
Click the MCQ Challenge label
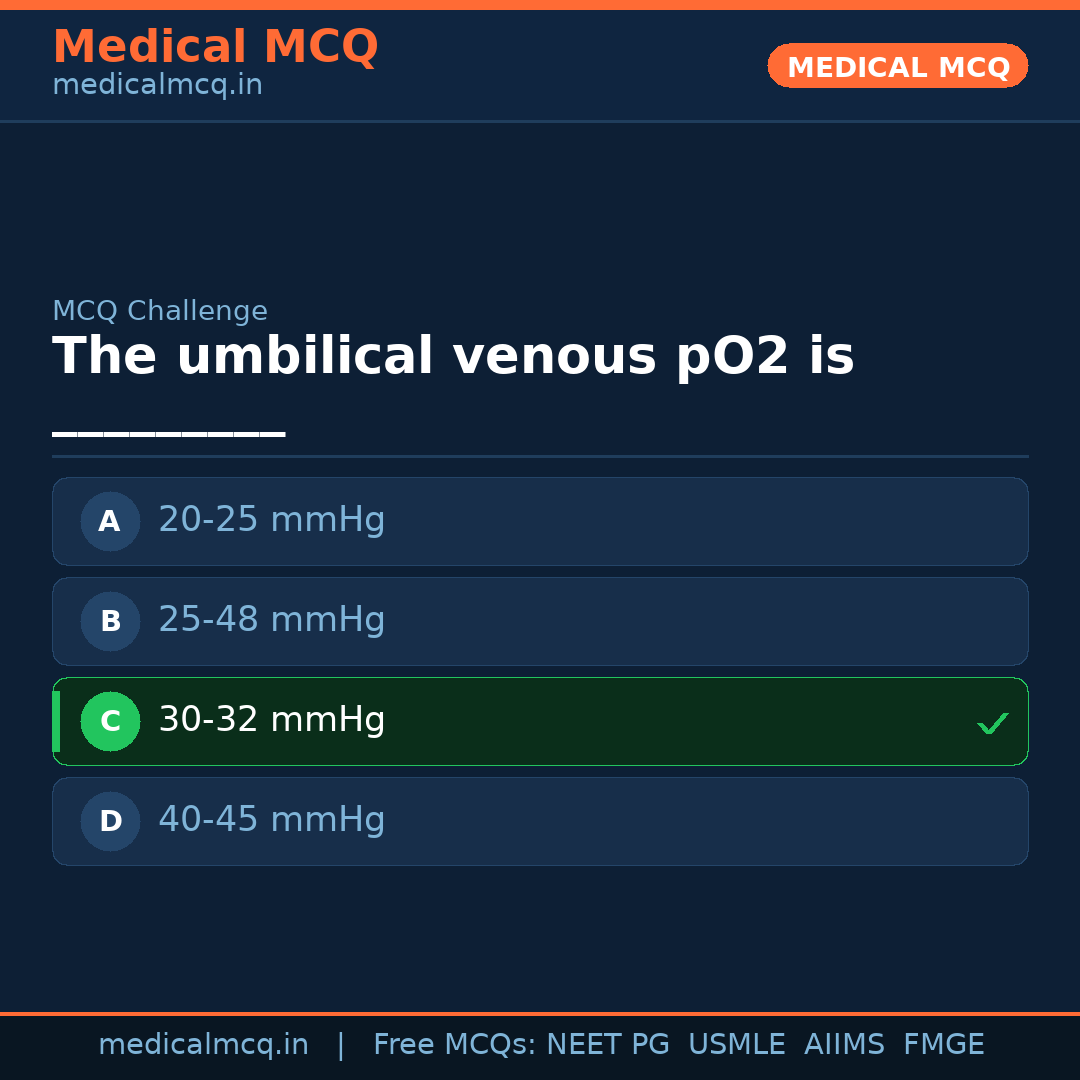(160, 311)
